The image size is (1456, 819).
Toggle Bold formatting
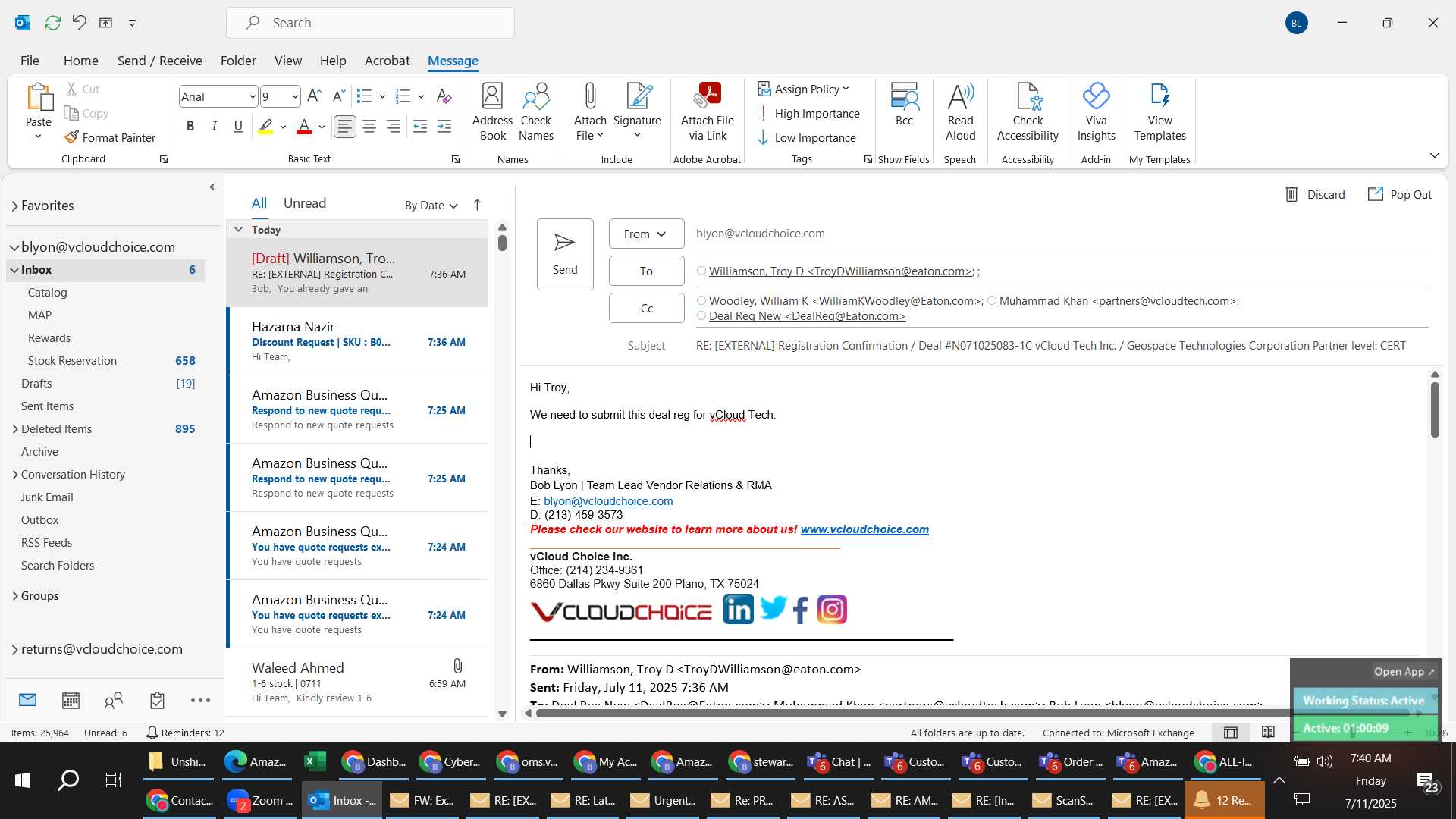pyautogui.click(x=190, y=127)
